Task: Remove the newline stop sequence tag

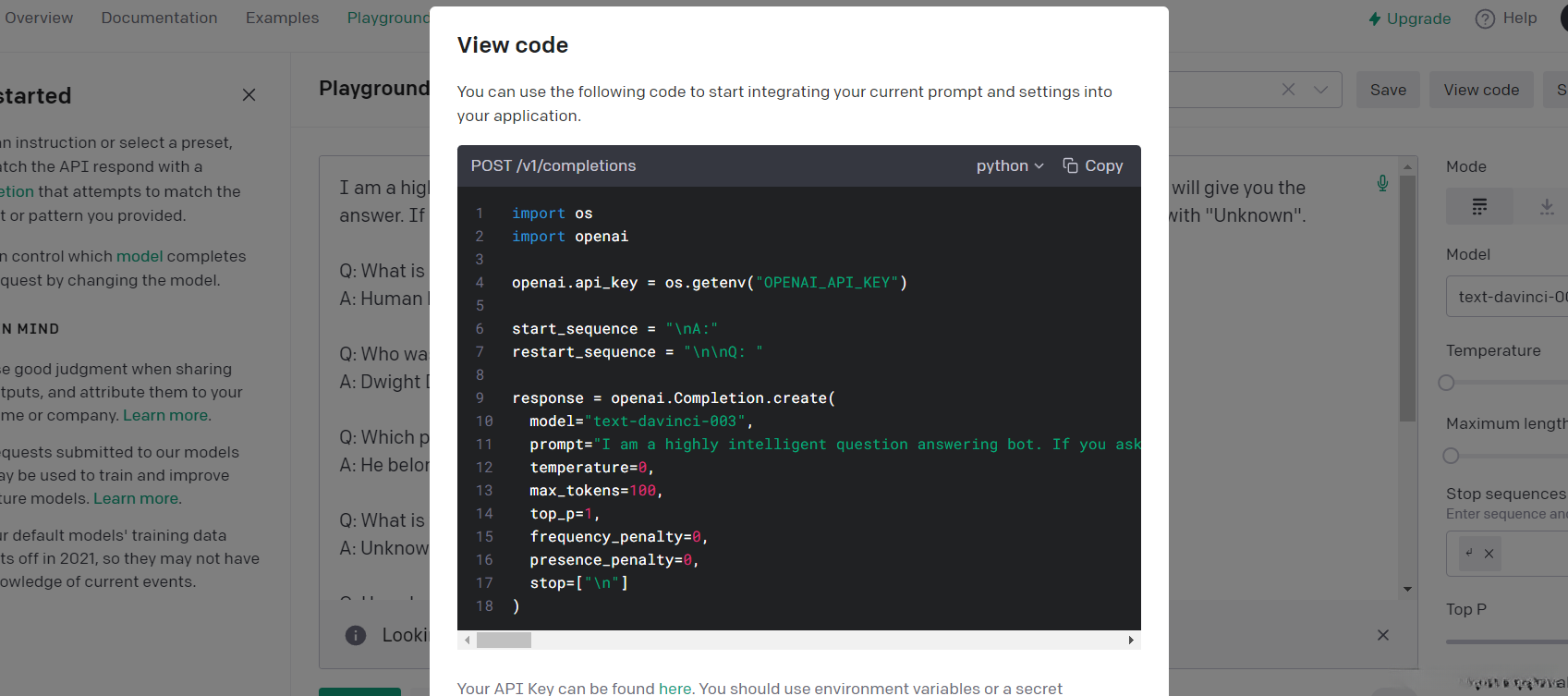Action: 1489,554
